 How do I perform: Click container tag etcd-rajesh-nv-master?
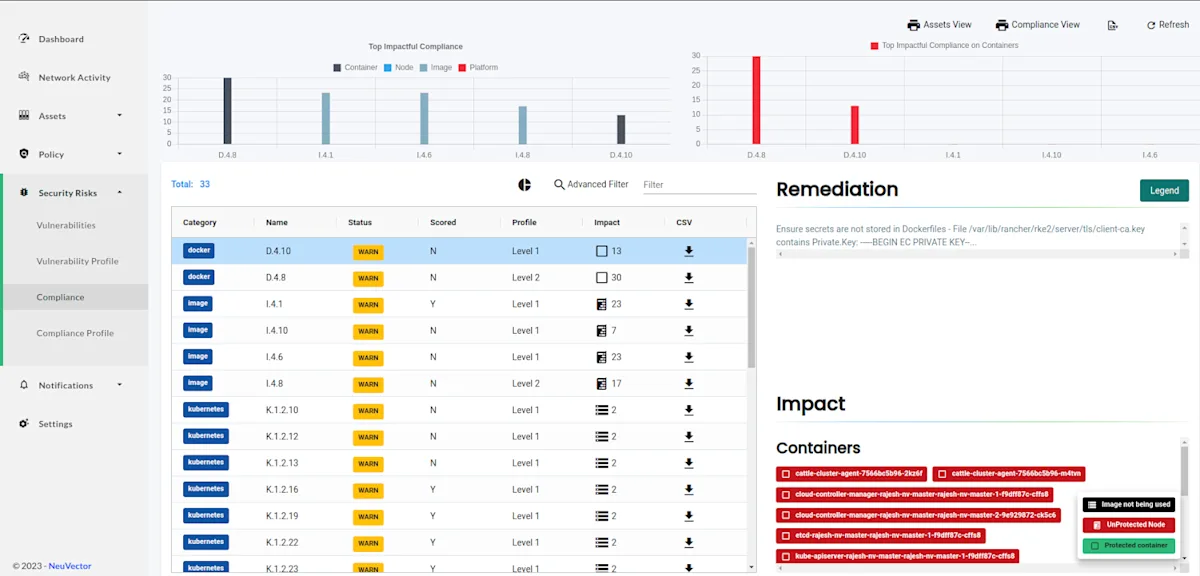[881, 536]
